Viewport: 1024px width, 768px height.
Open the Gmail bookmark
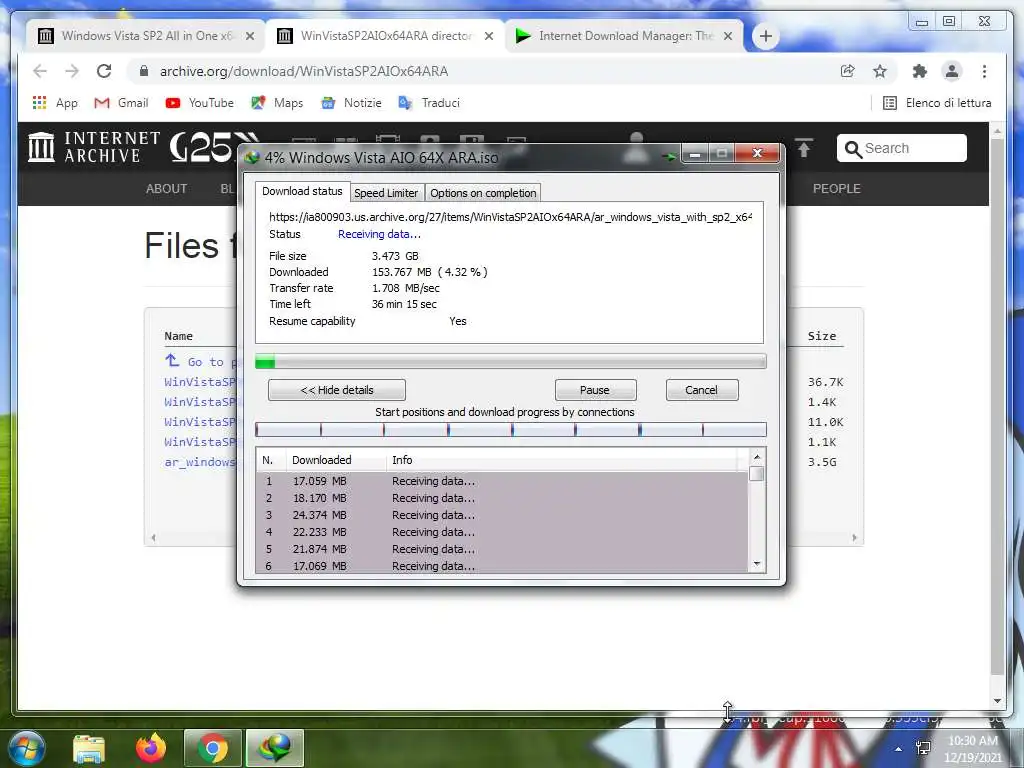(x=121, y=103)
